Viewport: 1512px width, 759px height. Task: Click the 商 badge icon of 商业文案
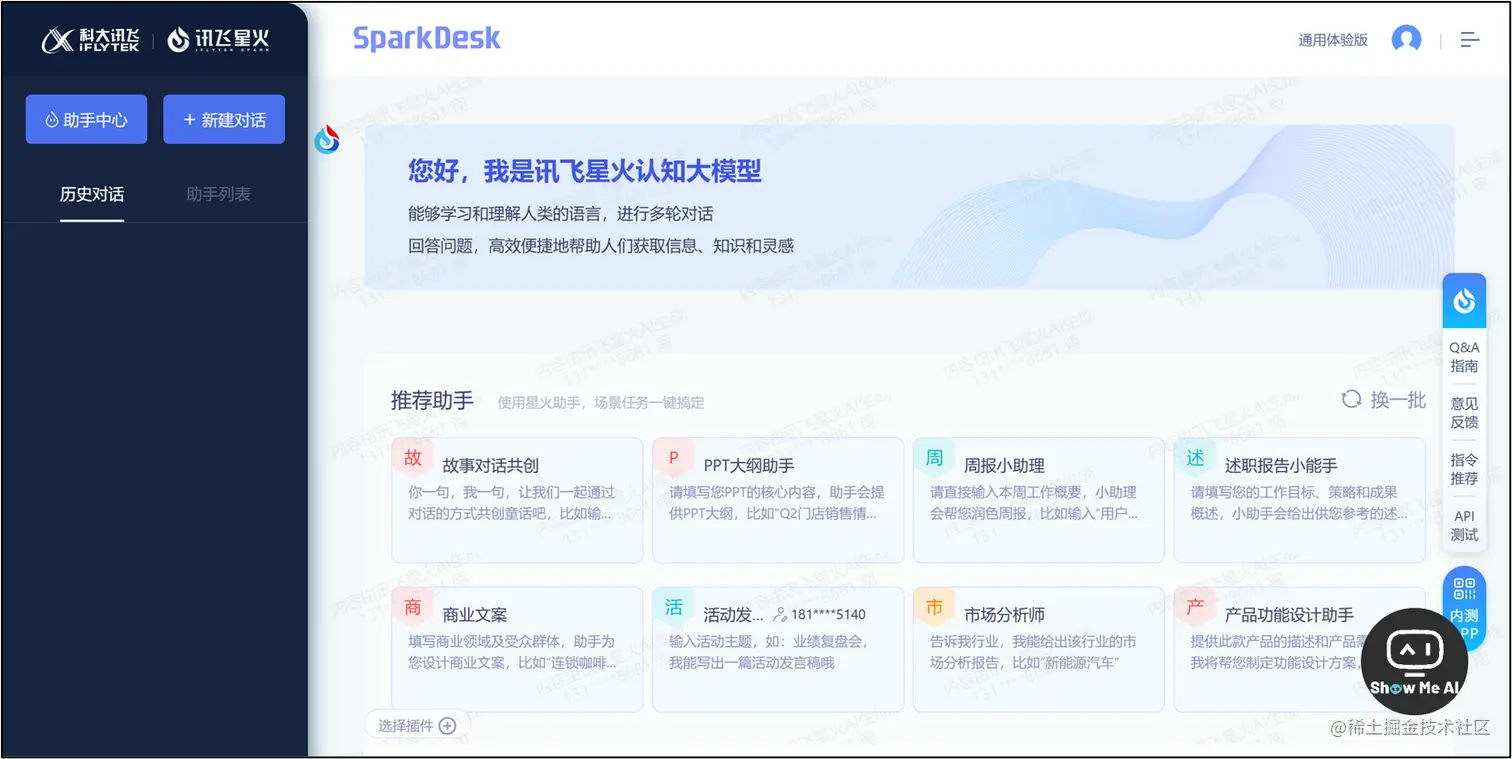(413, 607)
